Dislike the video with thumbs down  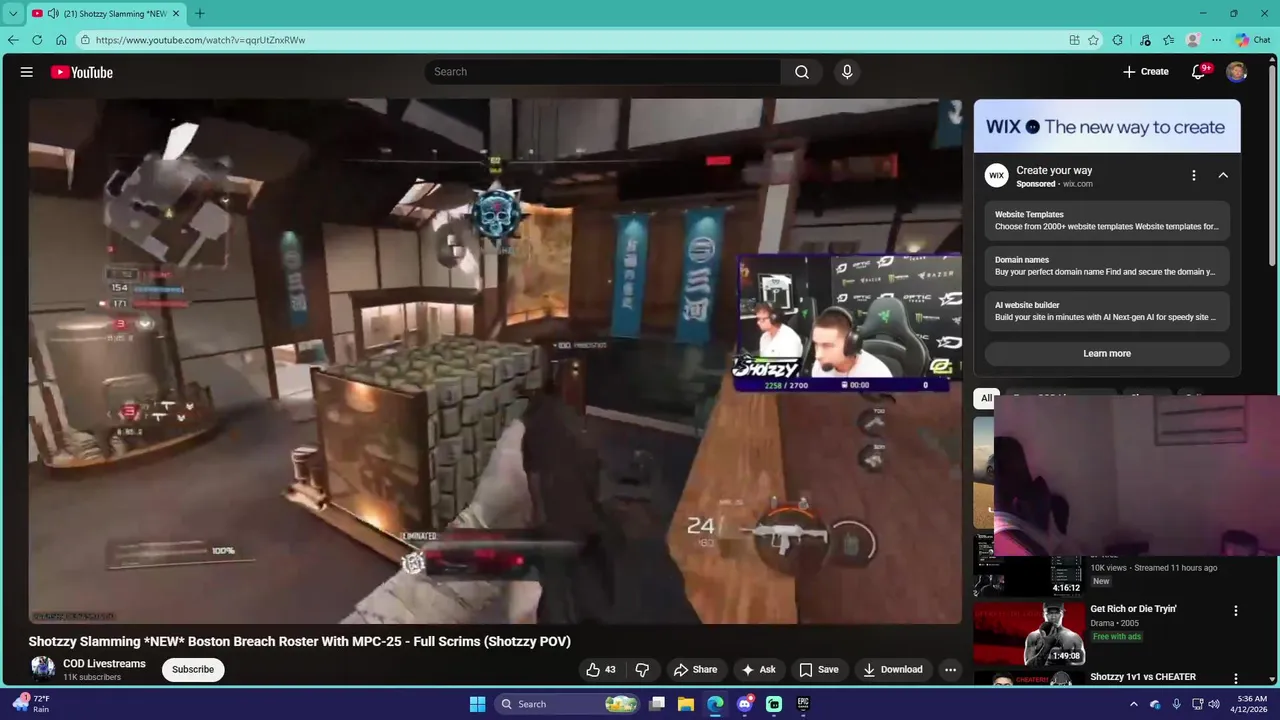coord(643,670)
